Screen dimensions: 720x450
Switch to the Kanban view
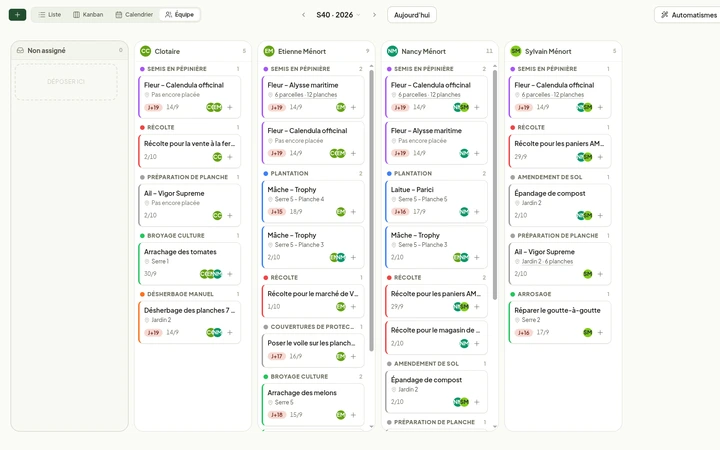click(88, 15)
